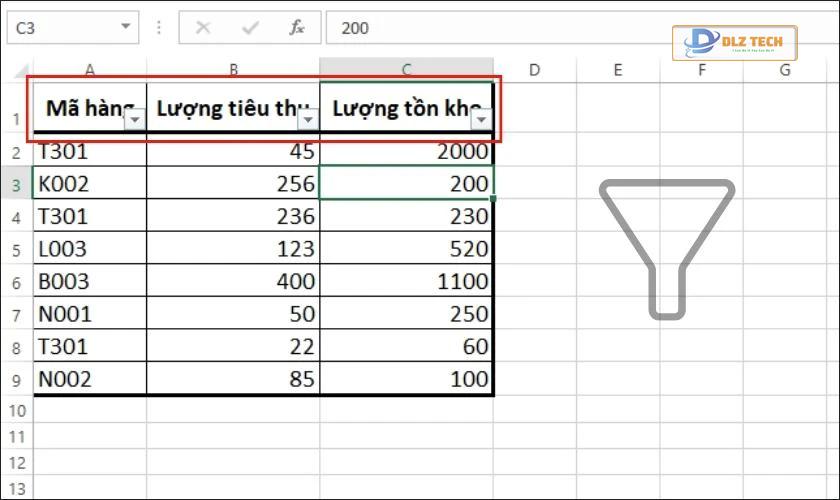Select row 1 header
The image size is (840, 500).
pos(17,107)
